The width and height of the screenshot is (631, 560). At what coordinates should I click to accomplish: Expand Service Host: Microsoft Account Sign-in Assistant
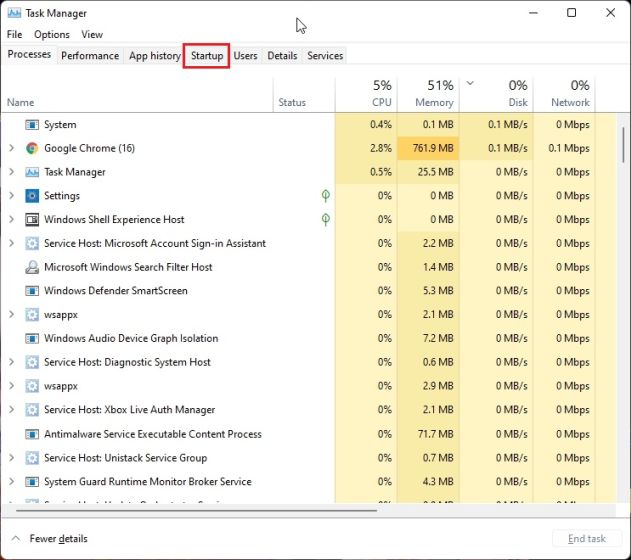[x=12, y=243]
